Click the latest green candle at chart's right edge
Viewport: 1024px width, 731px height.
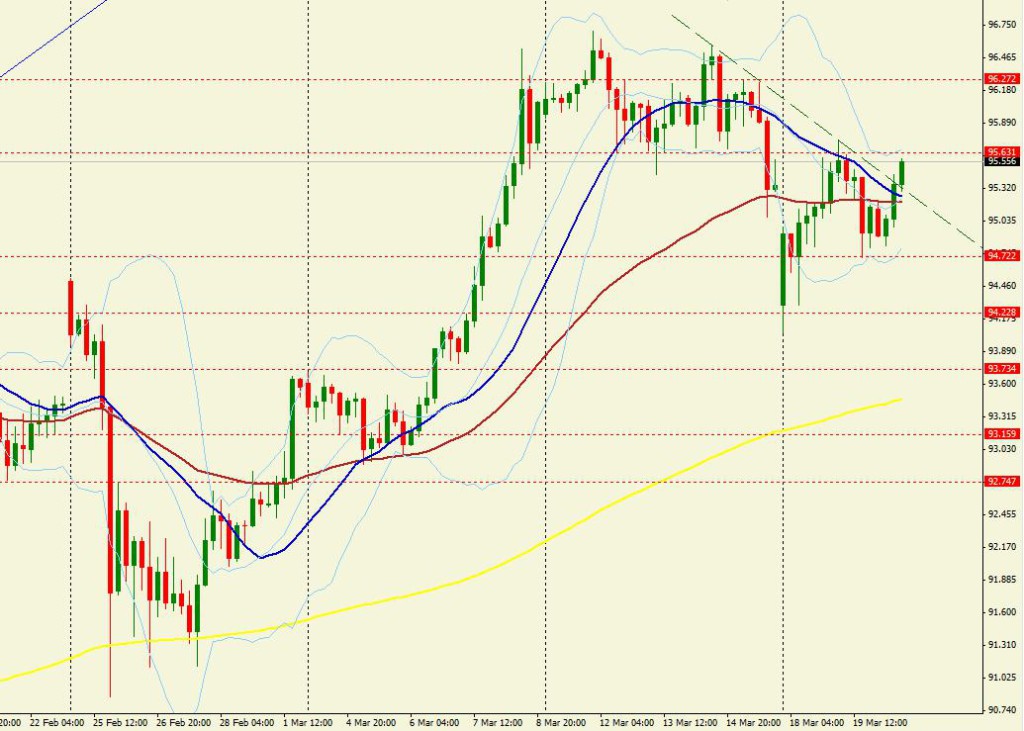tap(902, 172)
